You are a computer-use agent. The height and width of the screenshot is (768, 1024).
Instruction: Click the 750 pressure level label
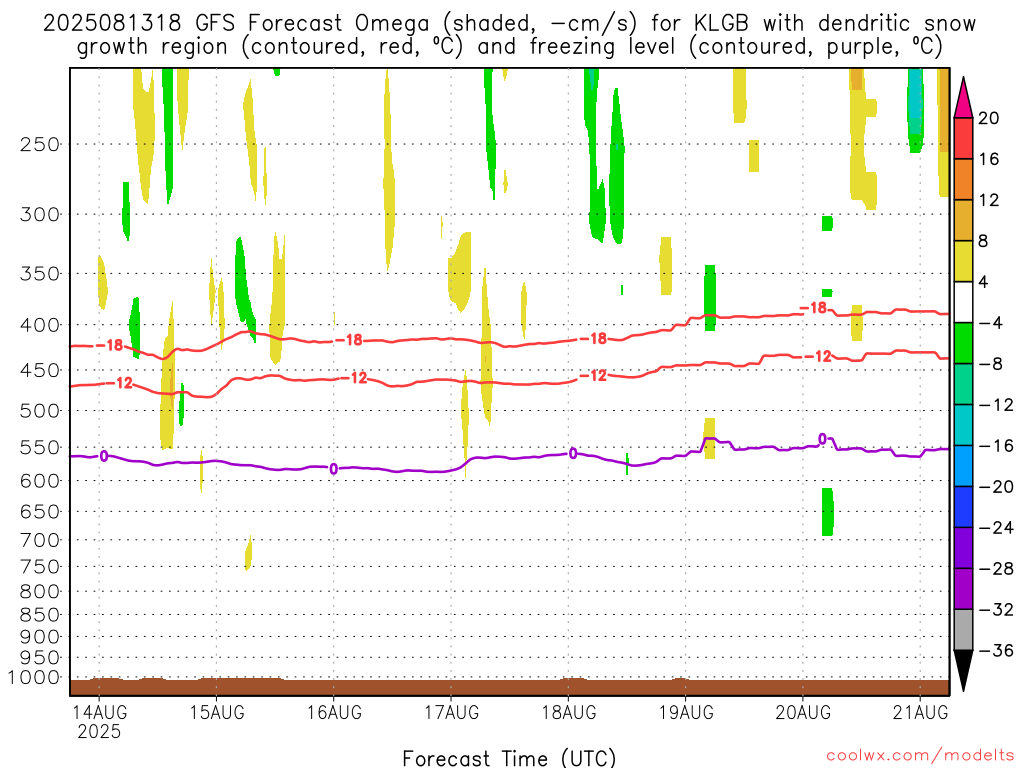40,567
